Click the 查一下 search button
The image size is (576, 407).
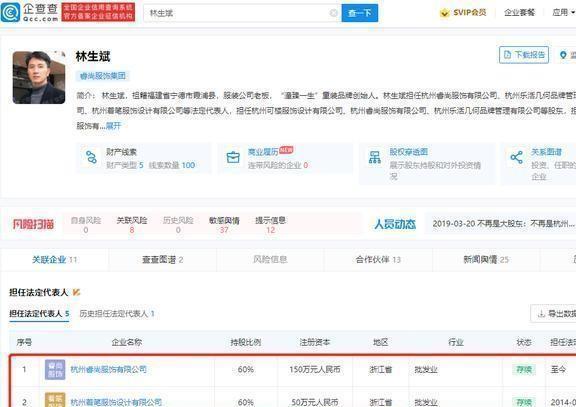point(360,13)
